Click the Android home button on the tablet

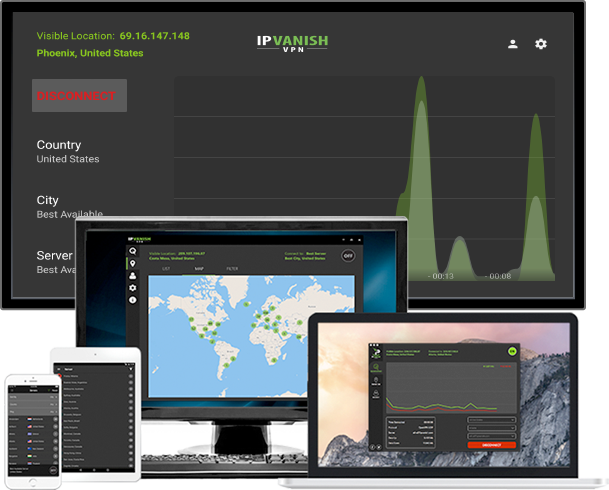94,470
